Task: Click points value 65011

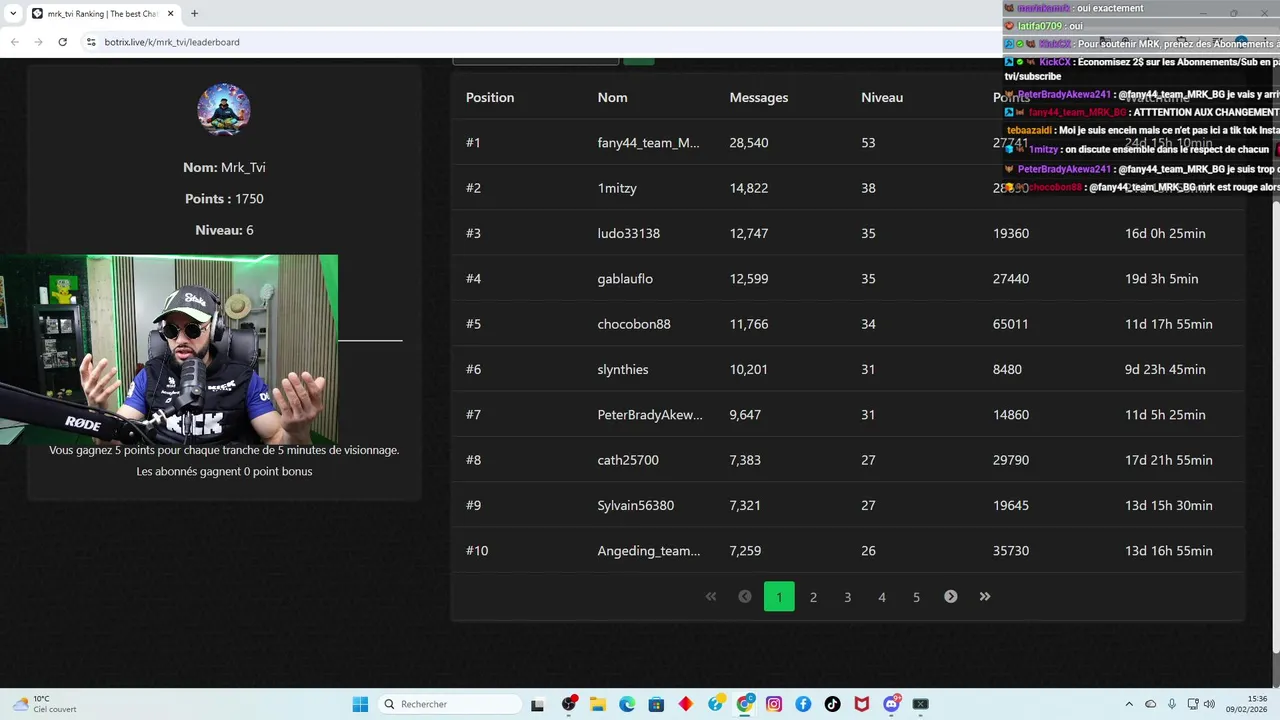Action: 1011,324
